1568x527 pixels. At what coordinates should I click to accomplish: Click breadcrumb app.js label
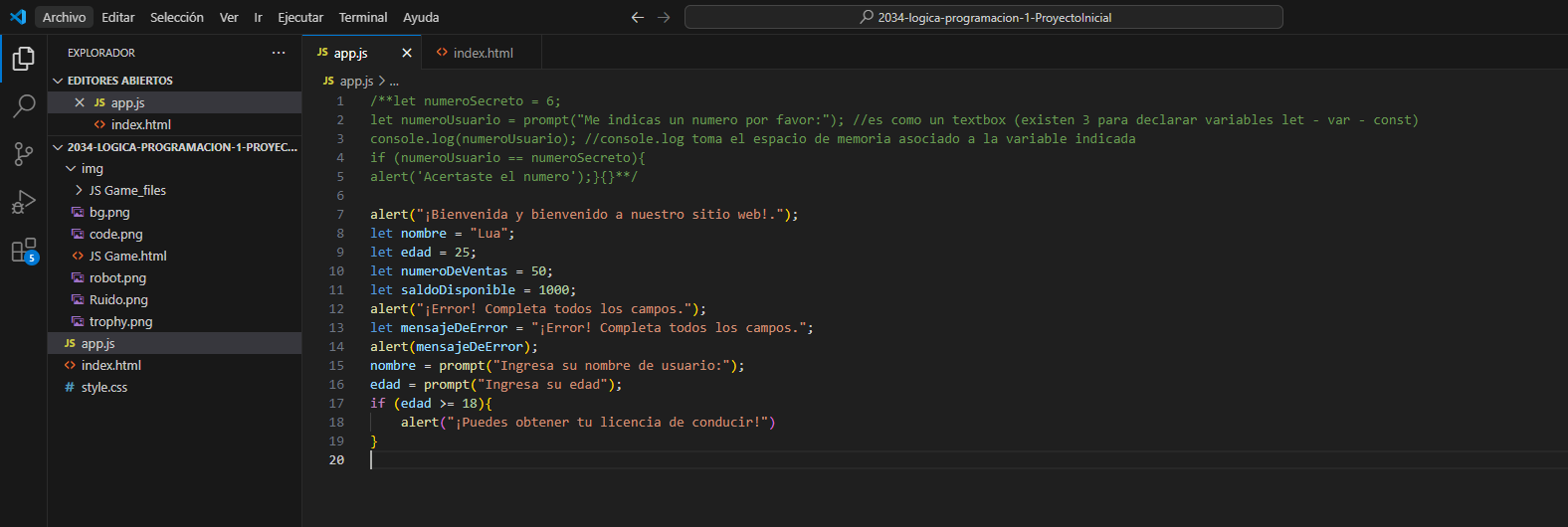click(356, 81)
